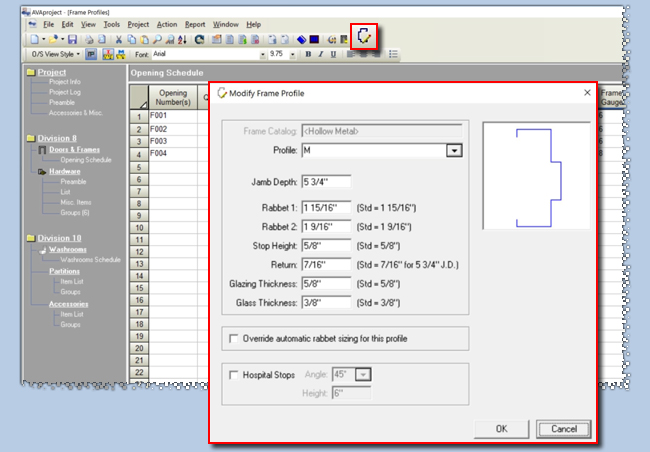This screenshot has height=452, width=650.
Task: Click the Jamb Depth input field
Action: click(x=327, y=182)
